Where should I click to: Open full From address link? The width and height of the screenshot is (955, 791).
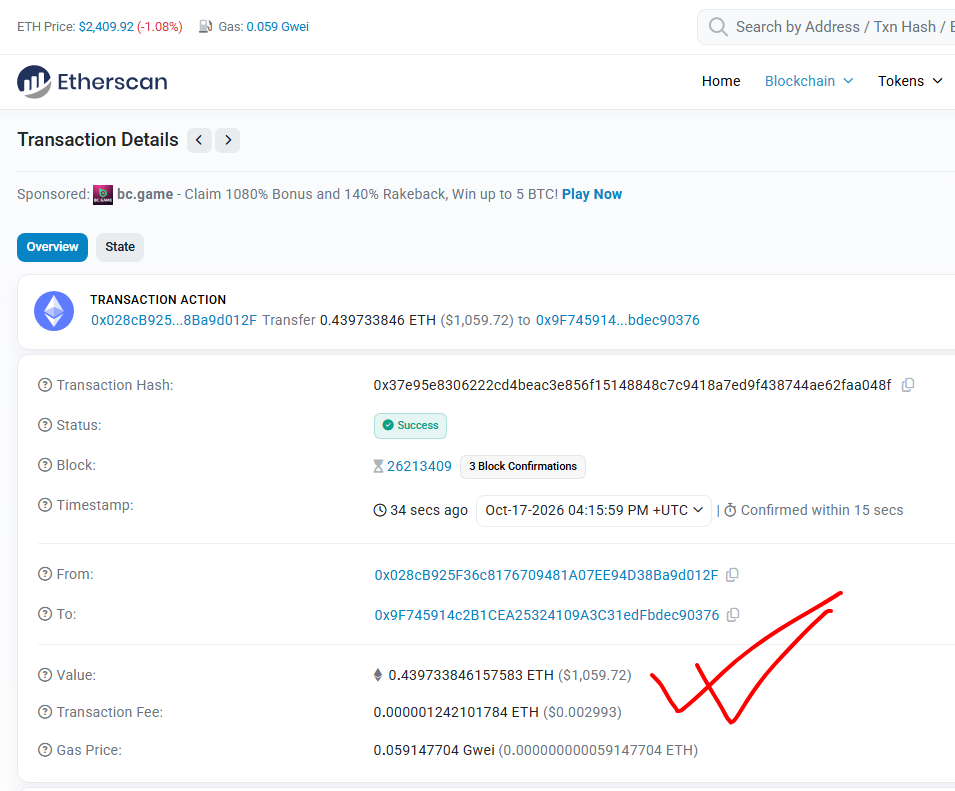546,575
